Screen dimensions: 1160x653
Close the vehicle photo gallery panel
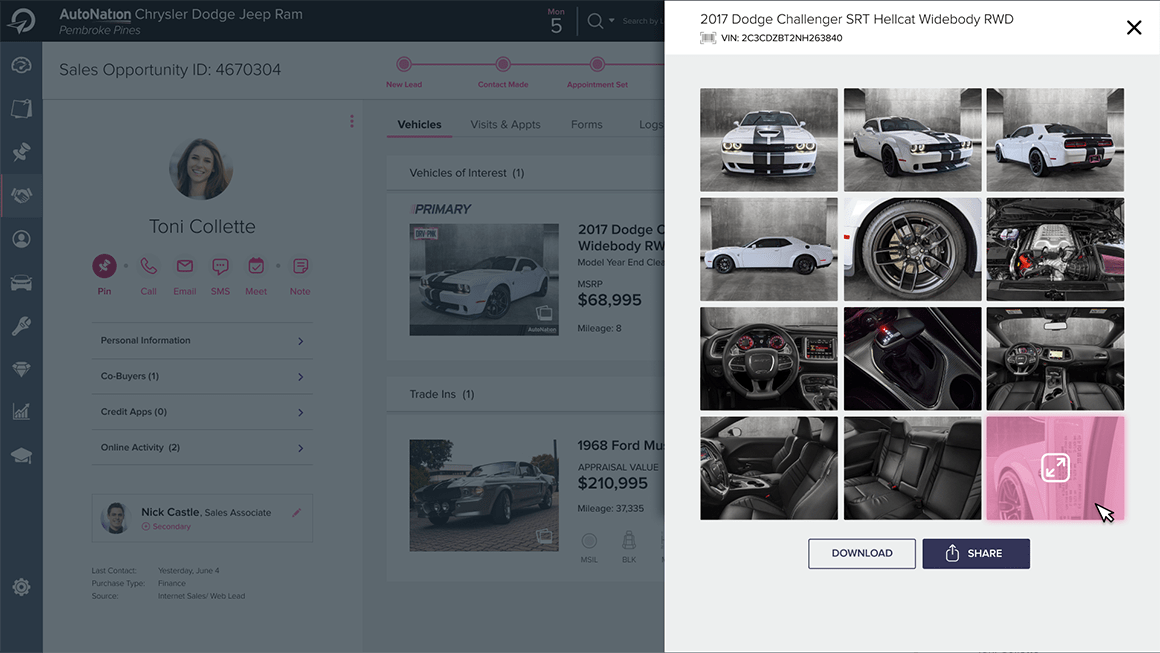(x=1133, y=27)
